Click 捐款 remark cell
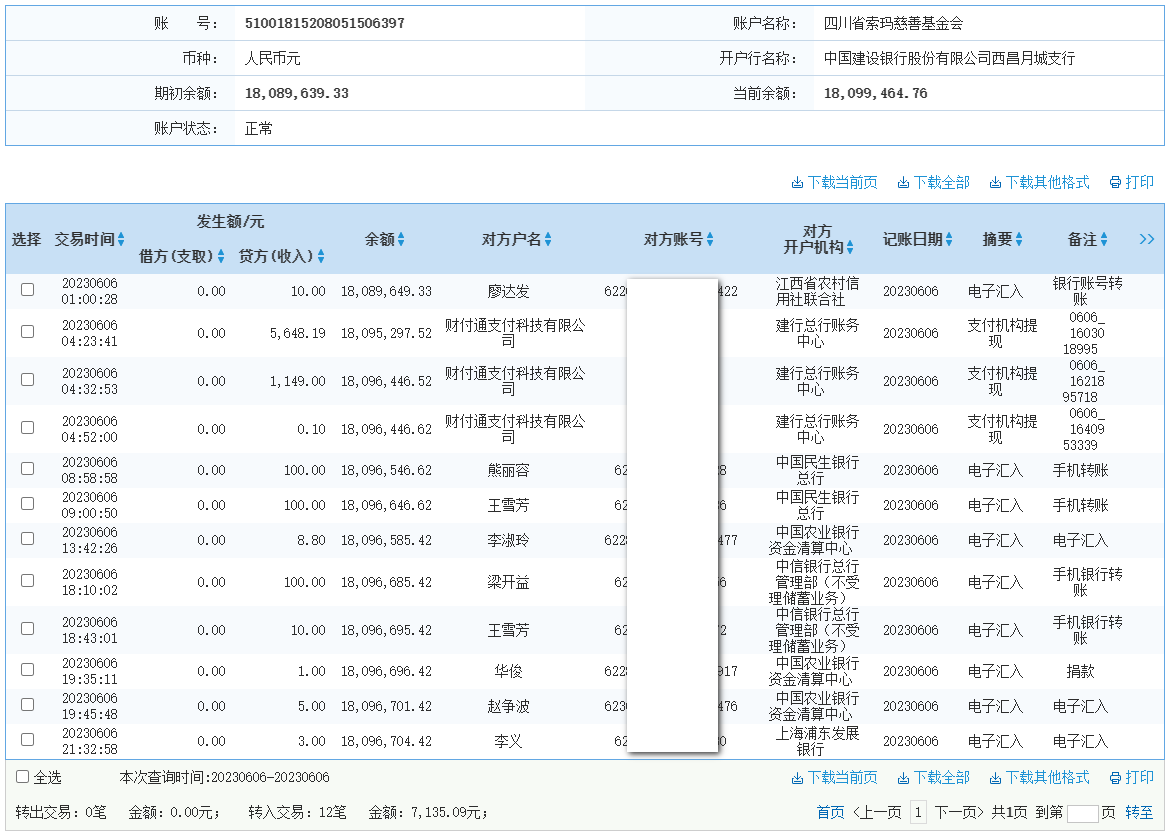The width and height of the screenshot is (1168, 832). [1080, 671]
